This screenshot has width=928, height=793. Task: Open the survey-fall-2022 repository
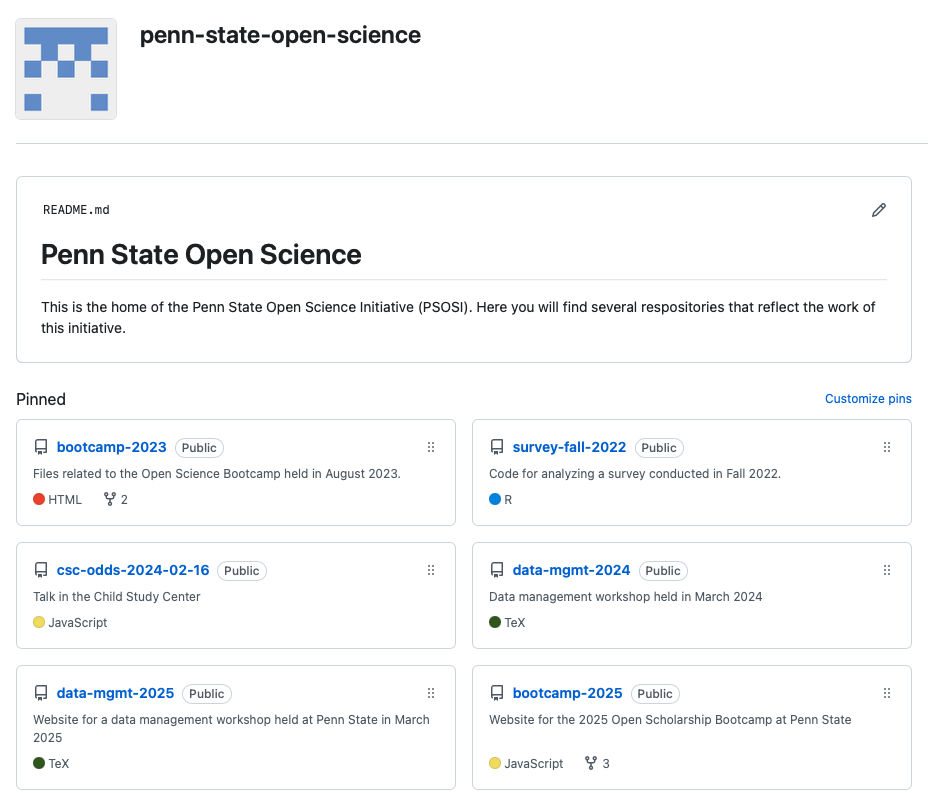click(x=569, y=447)
